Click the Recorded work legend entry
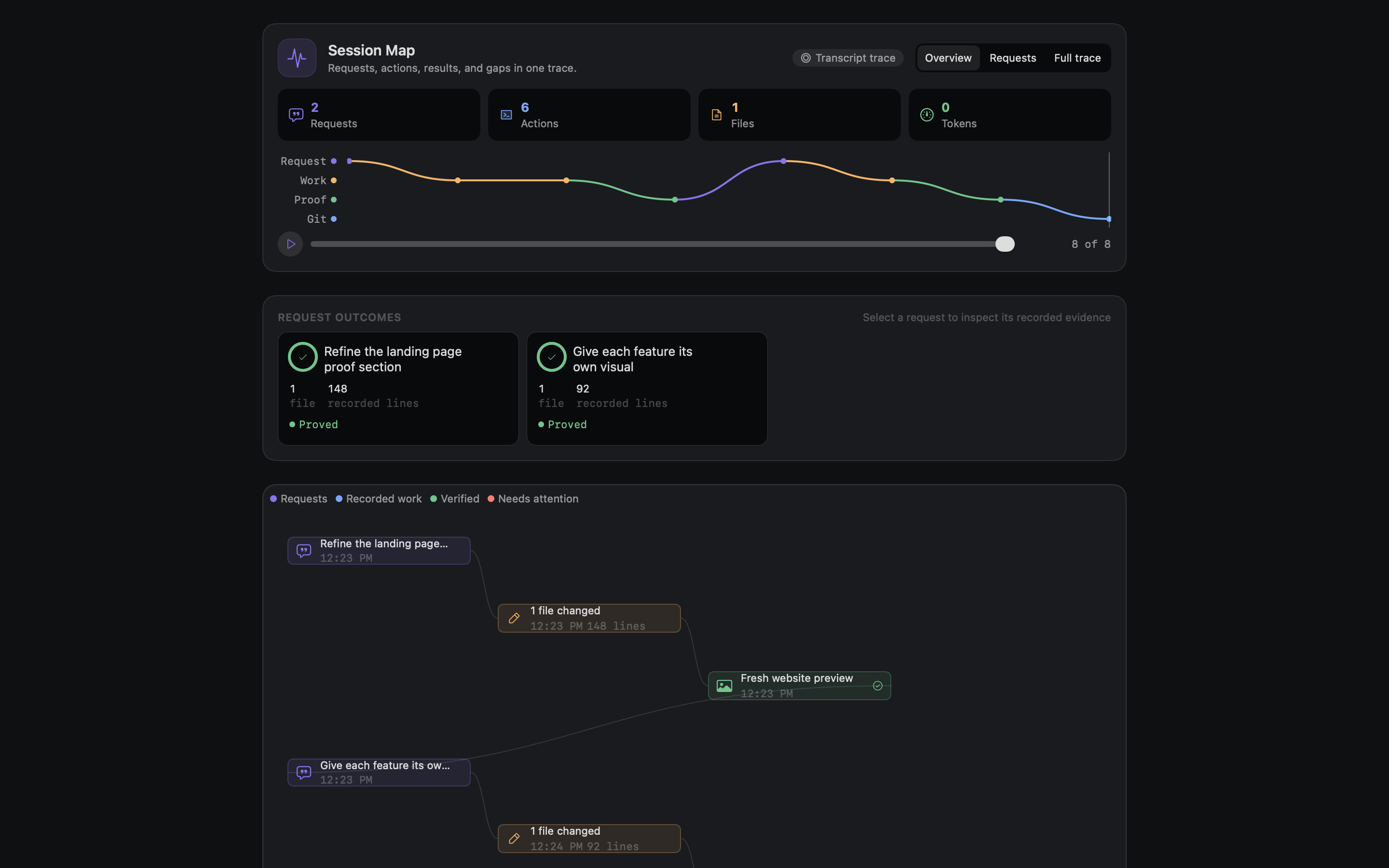This screenshot has width=1389, height=868. tap(379, 499)
